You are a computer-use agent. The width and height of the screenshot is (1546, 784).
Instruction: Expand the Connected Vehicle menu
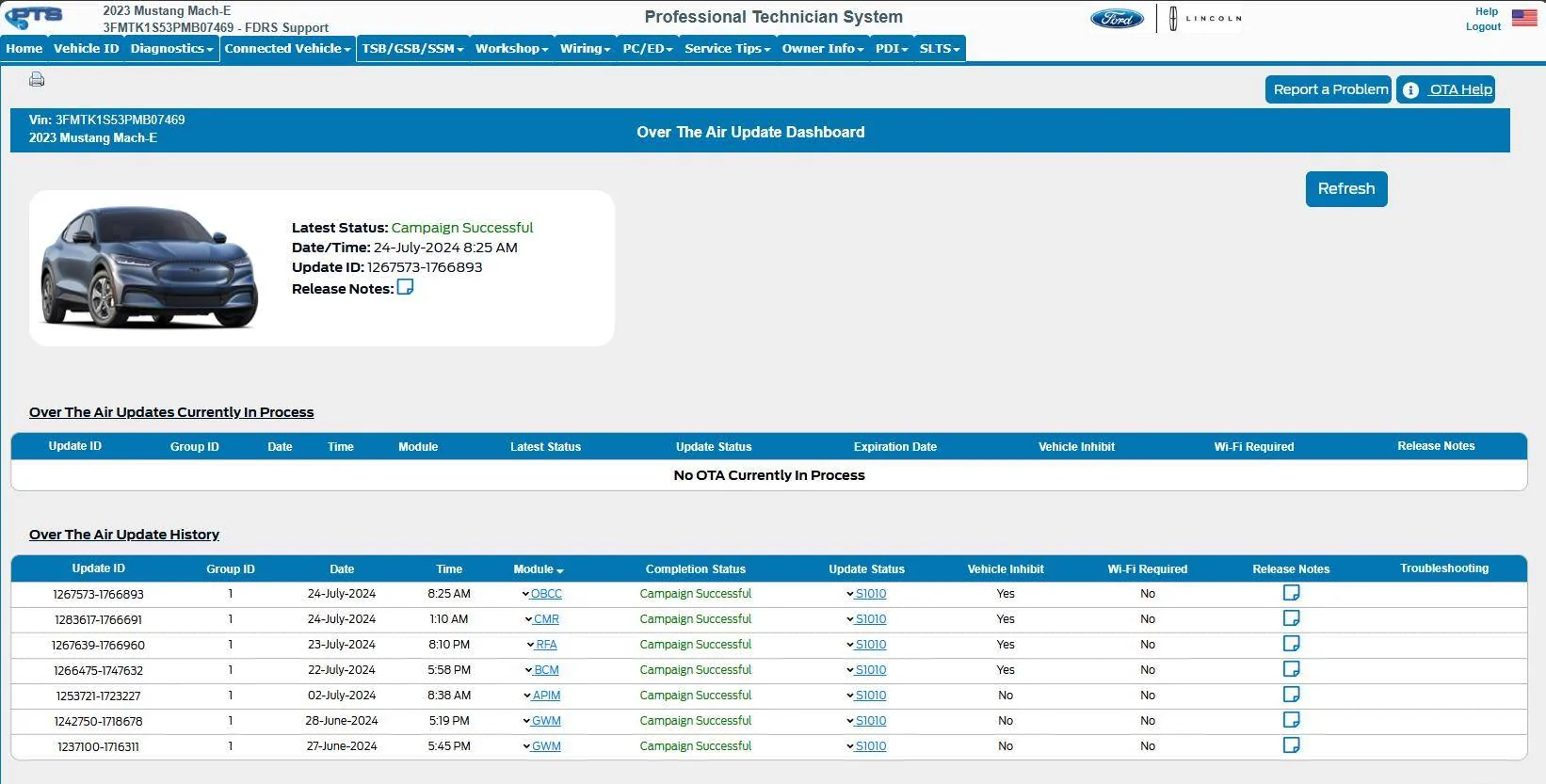(287, 48)
